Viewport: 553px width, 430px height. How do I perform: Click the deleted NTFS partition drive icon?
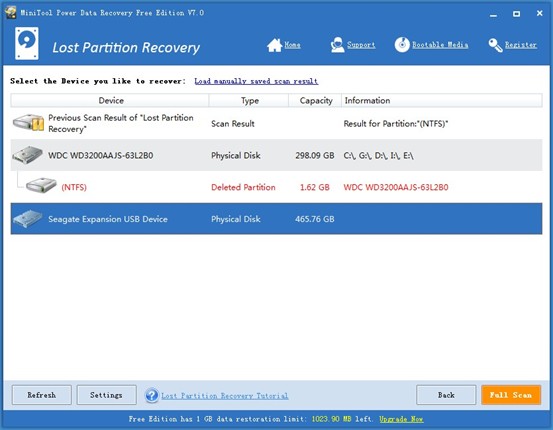click(x=41, y=185)
